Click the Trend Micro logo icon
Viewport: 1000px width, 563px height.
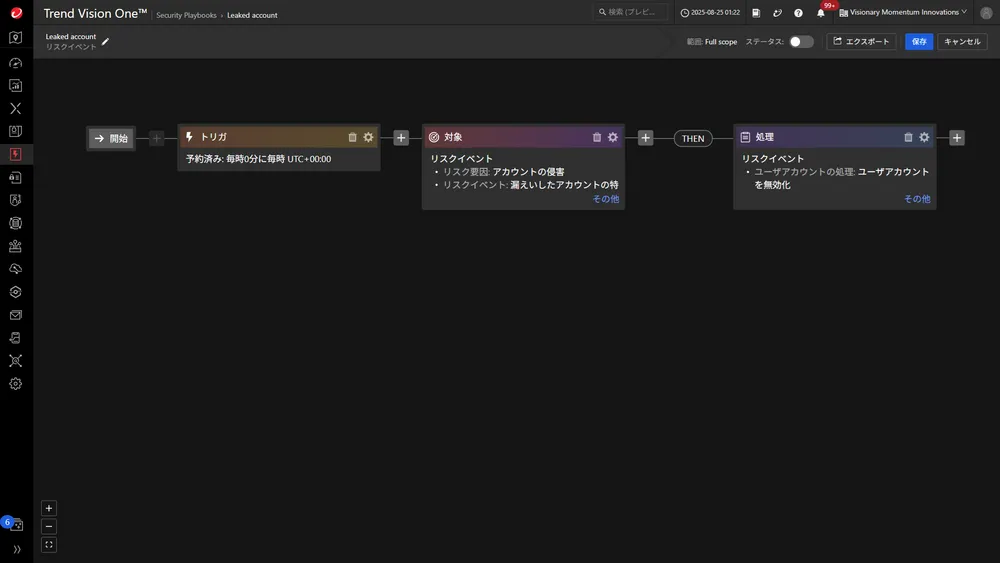pos(16,13)
